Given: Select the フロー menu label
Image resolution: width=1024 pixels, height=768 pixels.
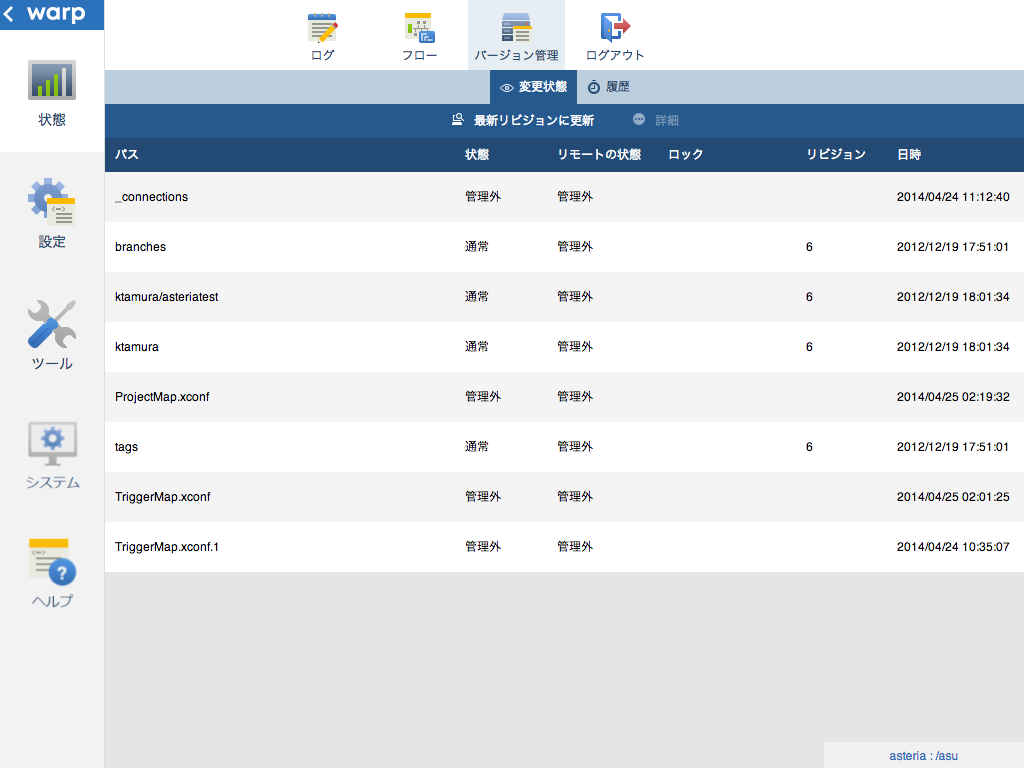Looking at the screenshot, I should pos(419,56).
